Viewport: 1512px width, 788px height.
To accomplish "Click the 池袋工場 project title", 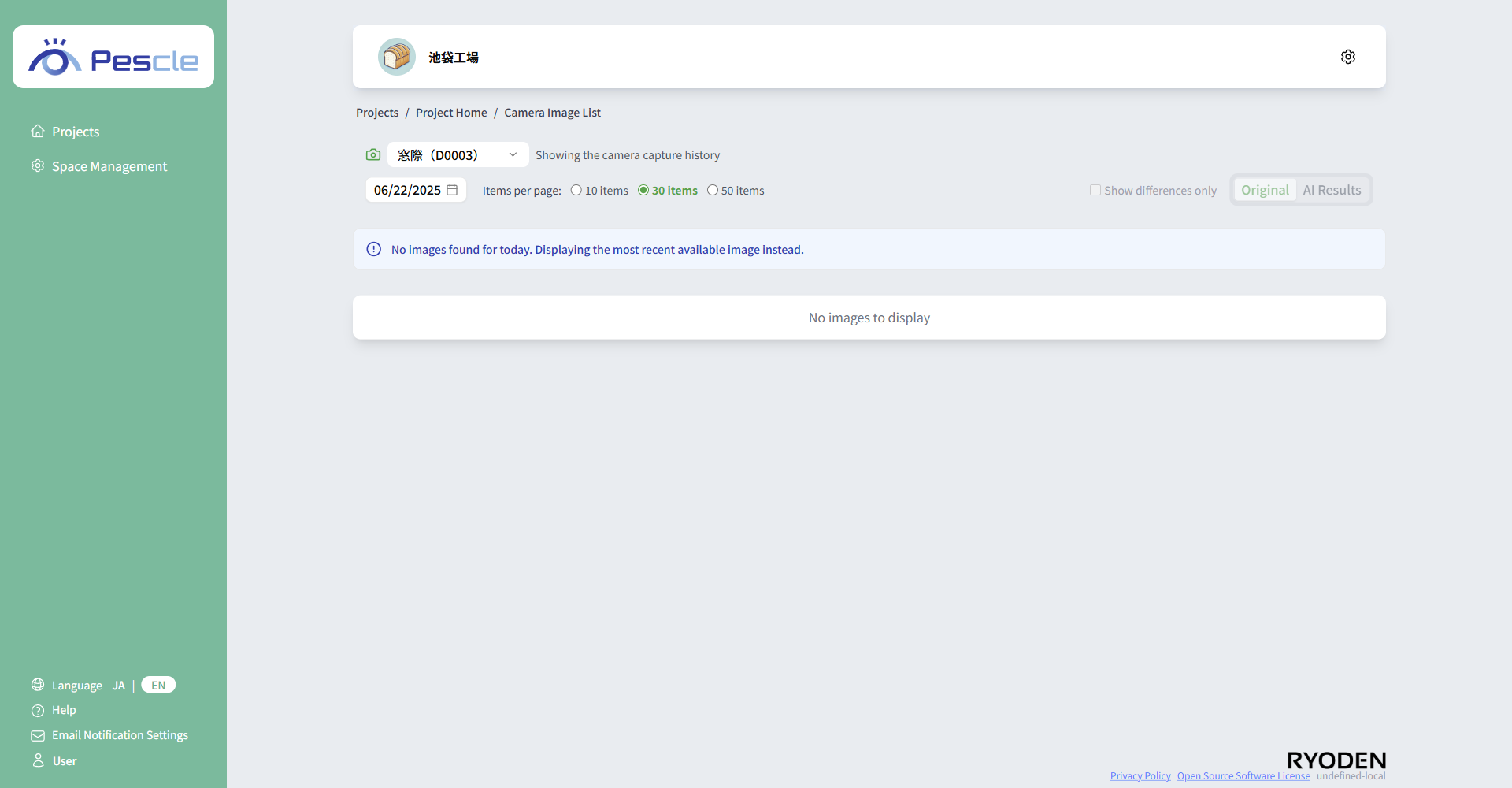I will click(x=454, y=58).
